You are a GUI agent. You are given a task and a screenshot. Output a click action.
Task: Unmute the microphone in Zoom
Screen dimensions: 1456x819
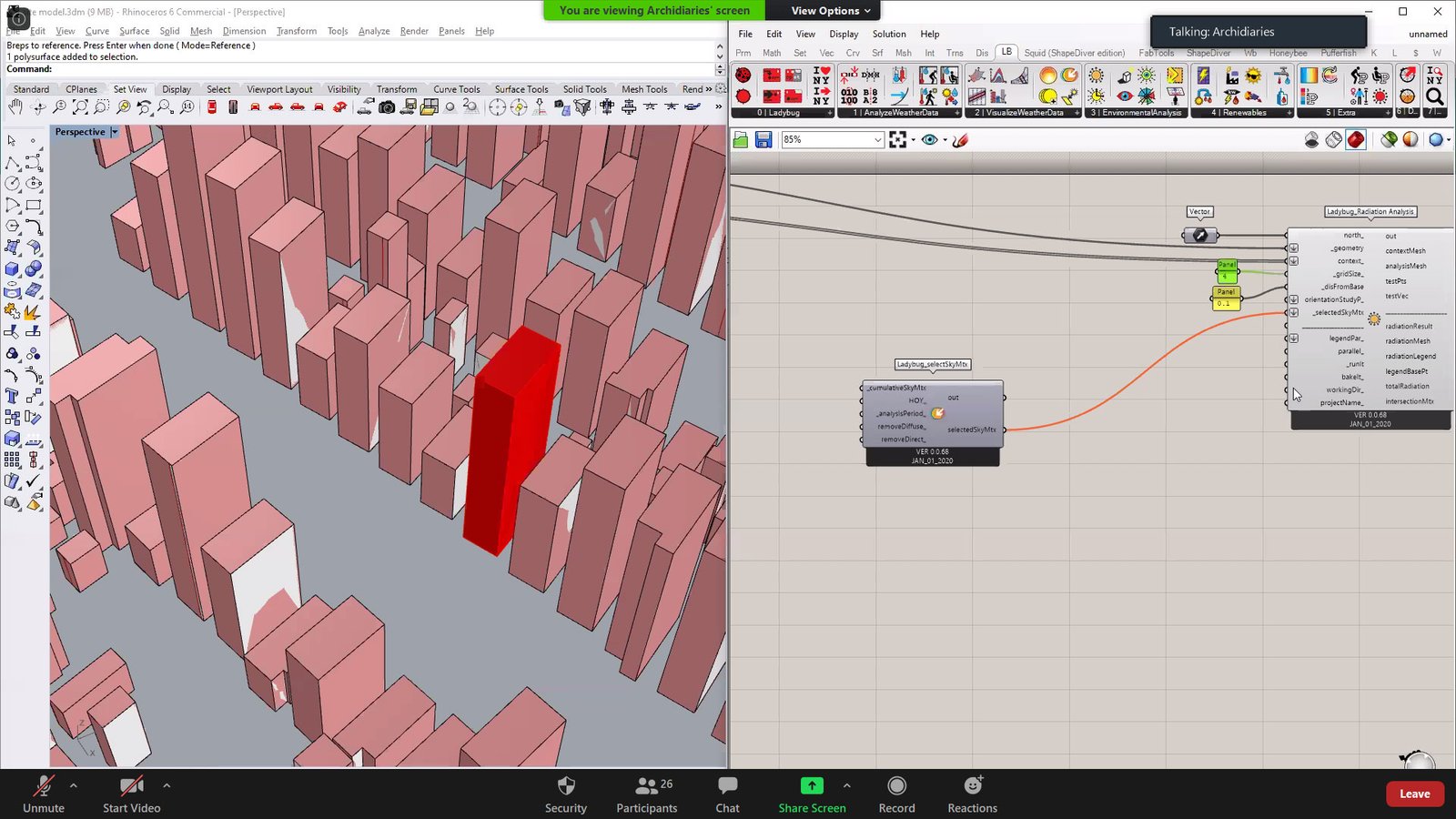(43, 794)
